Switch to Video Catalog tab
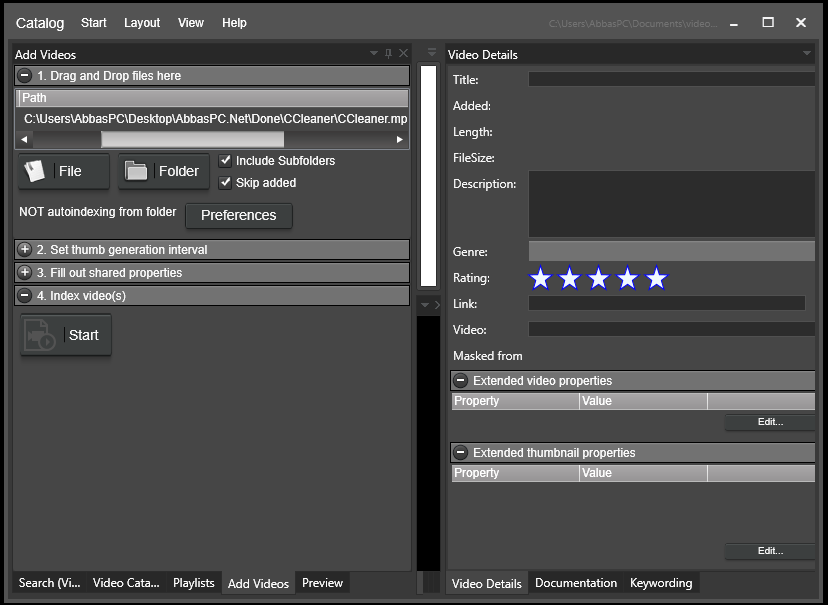 tap(126, 583)
